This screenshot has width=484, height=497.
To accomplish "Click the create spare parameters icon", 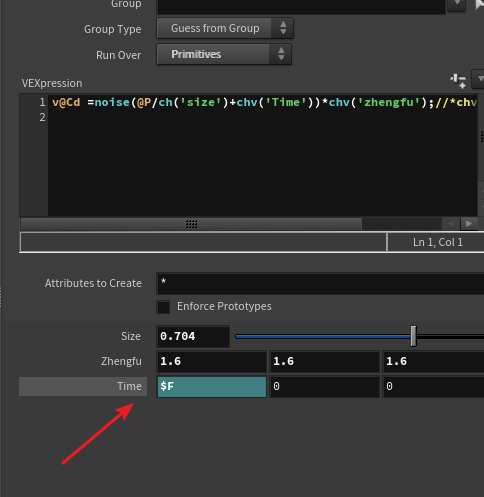I will tap(459, 81).
